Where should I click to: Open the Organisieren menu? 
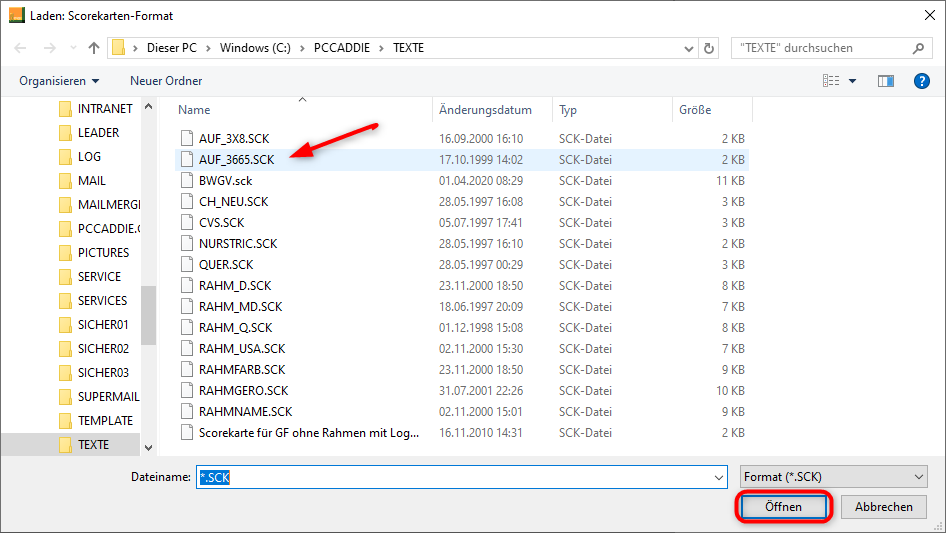click(59, 80)
